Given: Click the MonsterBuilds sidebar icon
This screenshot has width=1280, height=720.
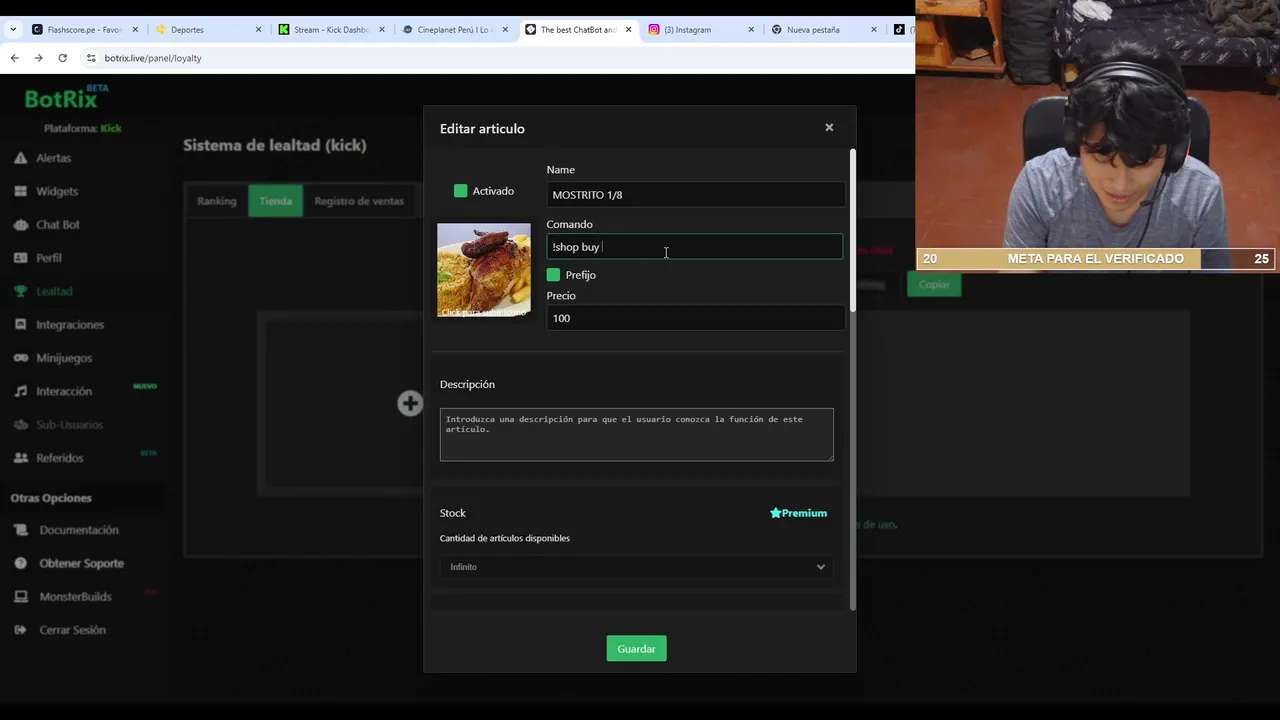Looking at the screenshot, I should click(20, 597).
